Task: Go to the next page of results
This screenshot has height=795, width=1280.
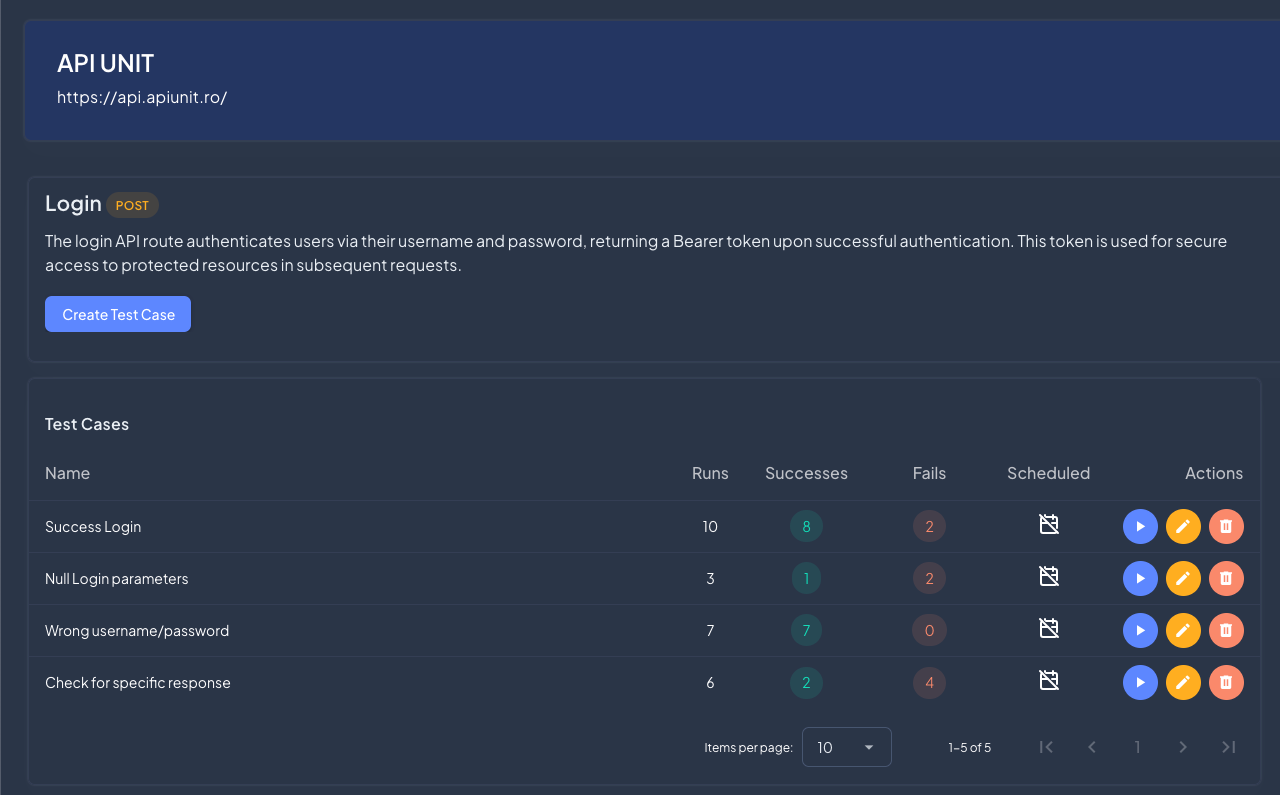Action: coord(1183,747)
